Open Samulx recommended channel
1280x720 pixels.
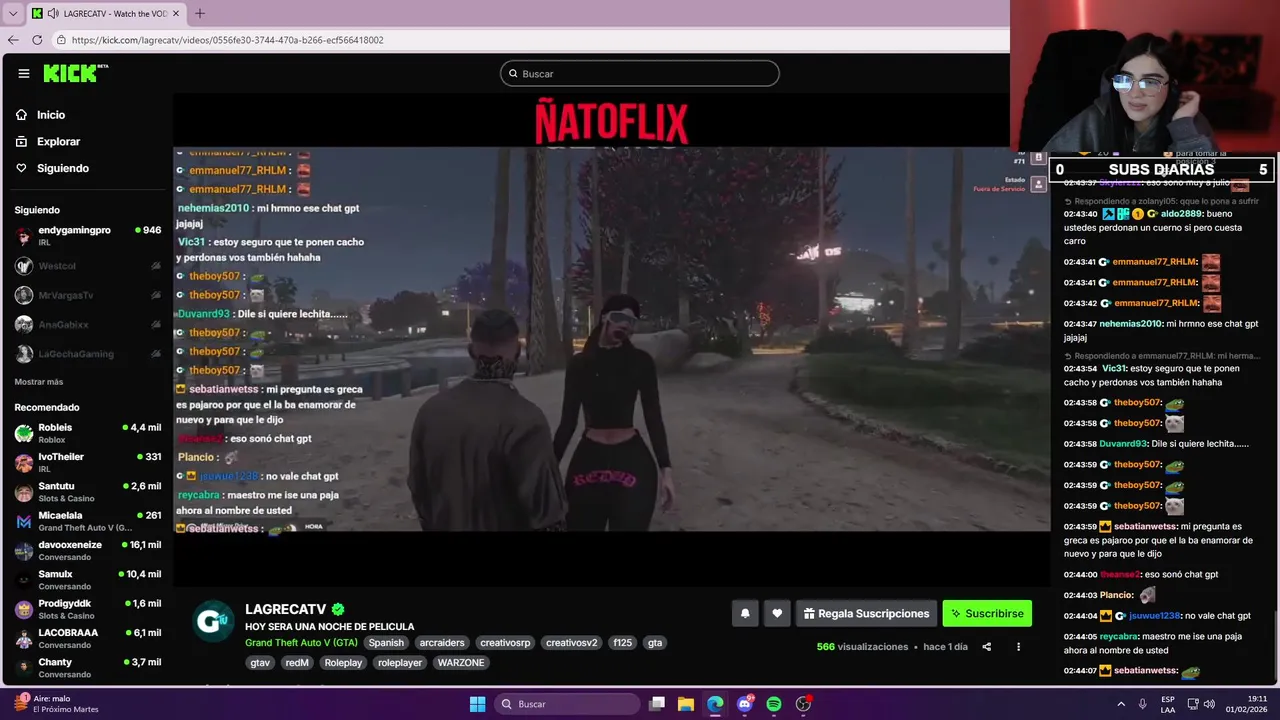click(x=87, y=580)
